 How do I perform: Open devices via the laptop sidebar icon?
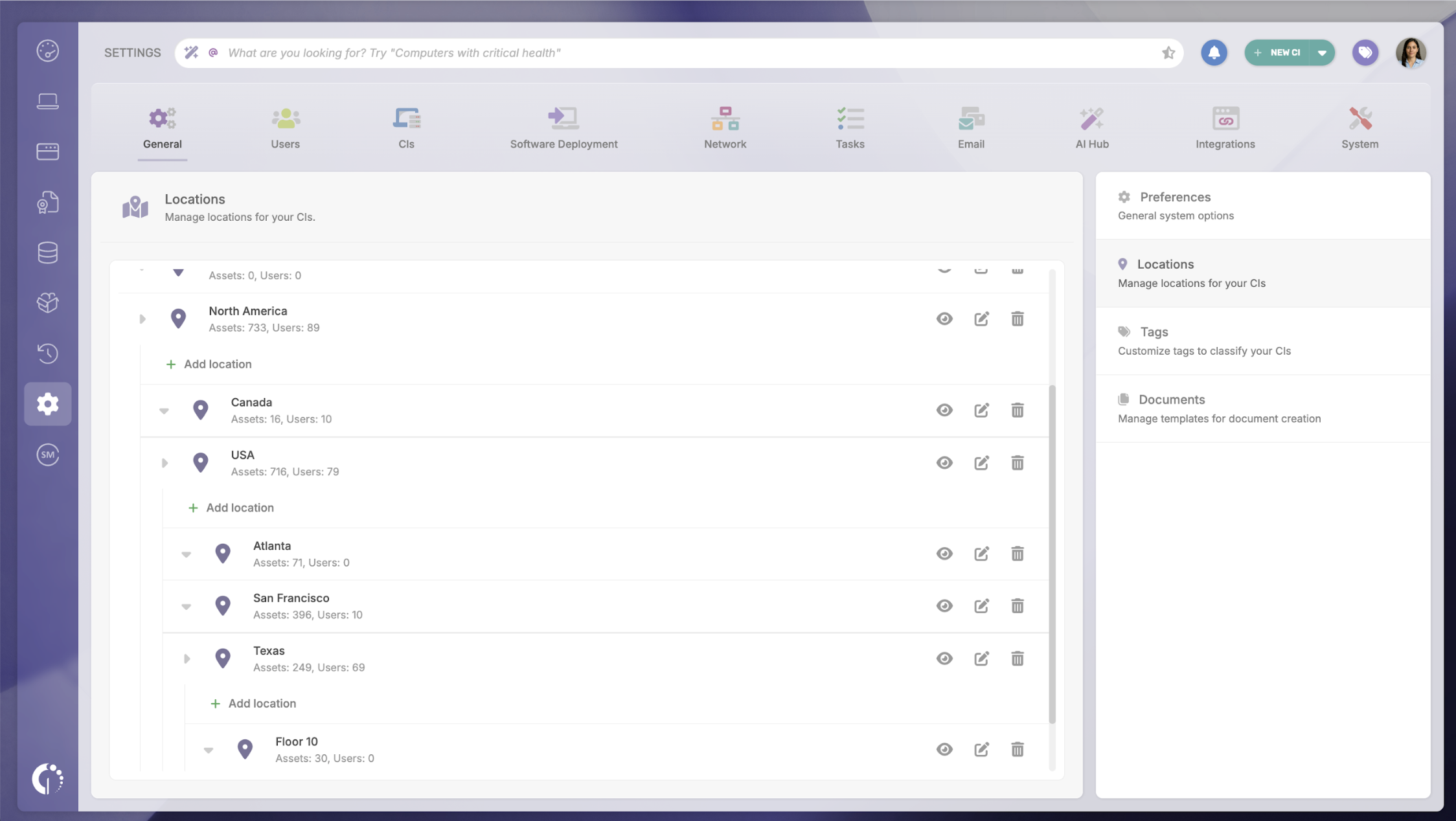click(48, 100)
